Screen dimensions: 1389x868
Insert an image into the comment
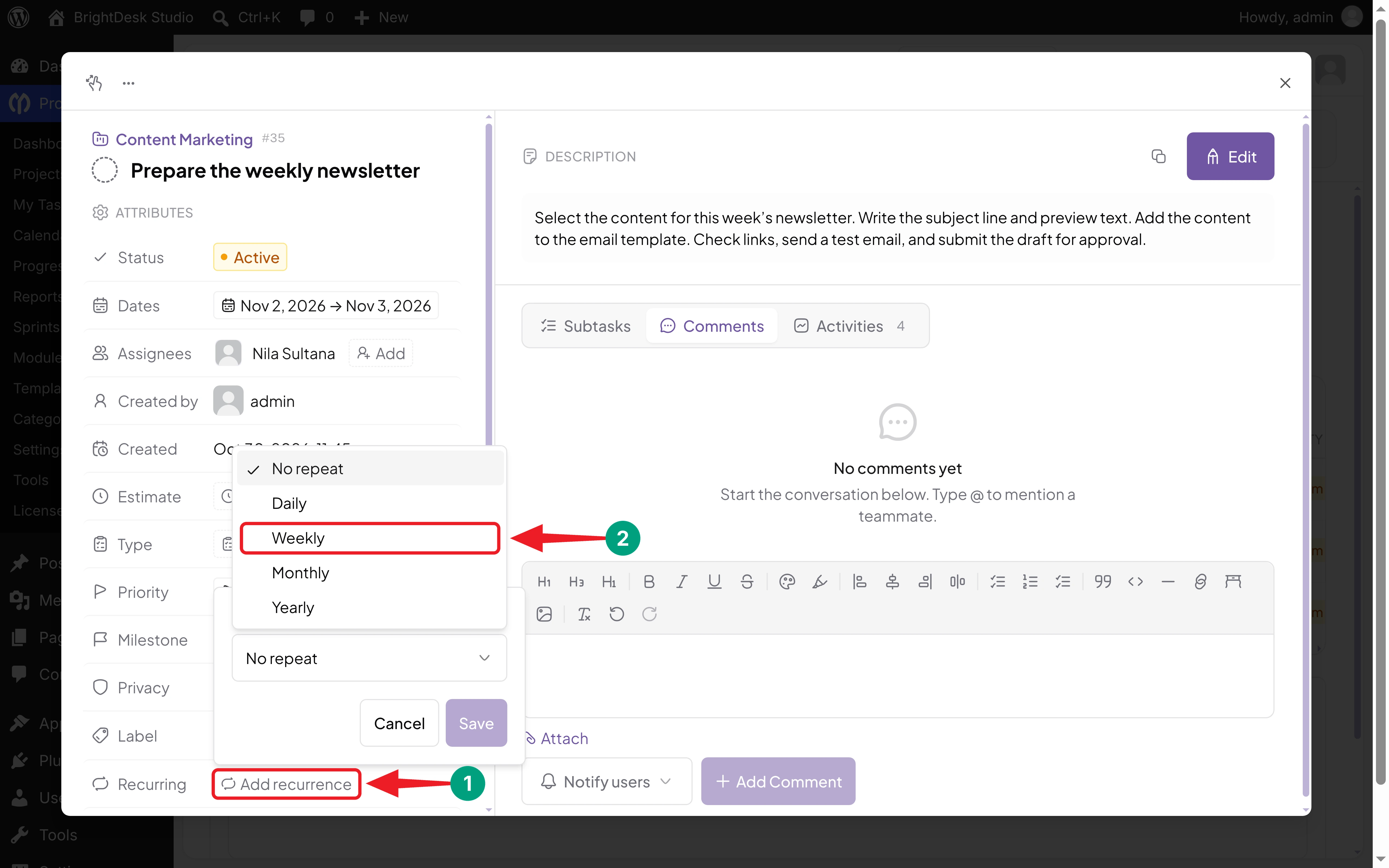click(544, 614)
